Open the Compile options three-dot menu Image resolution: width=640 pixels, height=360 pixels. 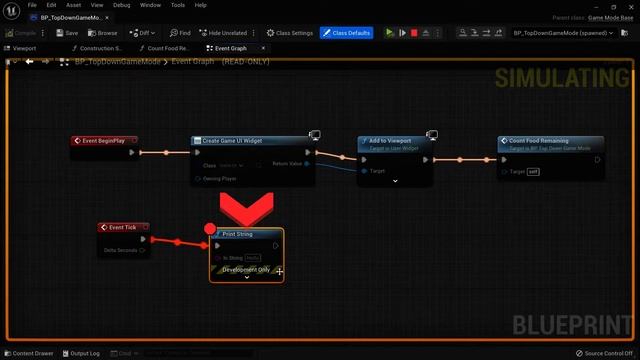pyautogui.click(x=43, y=33)
